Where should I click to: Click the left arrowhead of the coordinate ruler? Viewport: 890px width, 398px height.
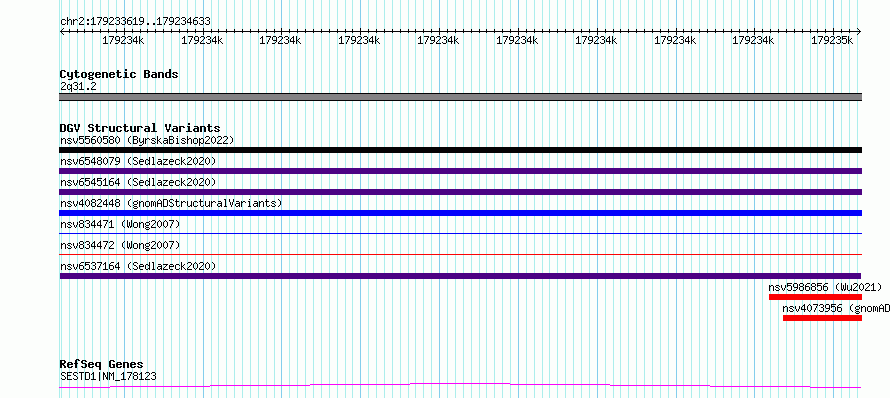[x=62, y=31]
